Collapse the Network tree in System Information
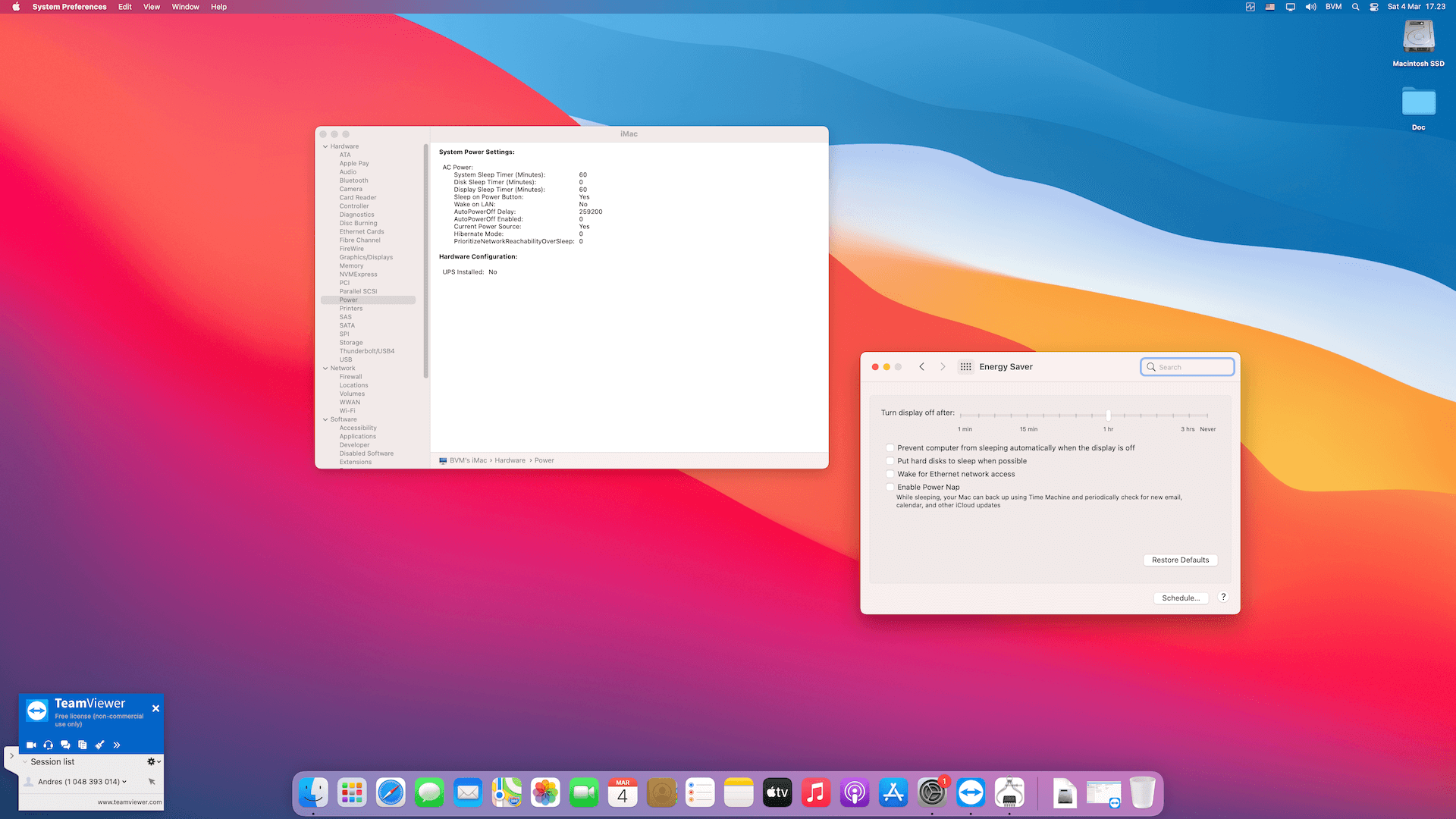Screen dimensions: 1456x819 (325, 369)
